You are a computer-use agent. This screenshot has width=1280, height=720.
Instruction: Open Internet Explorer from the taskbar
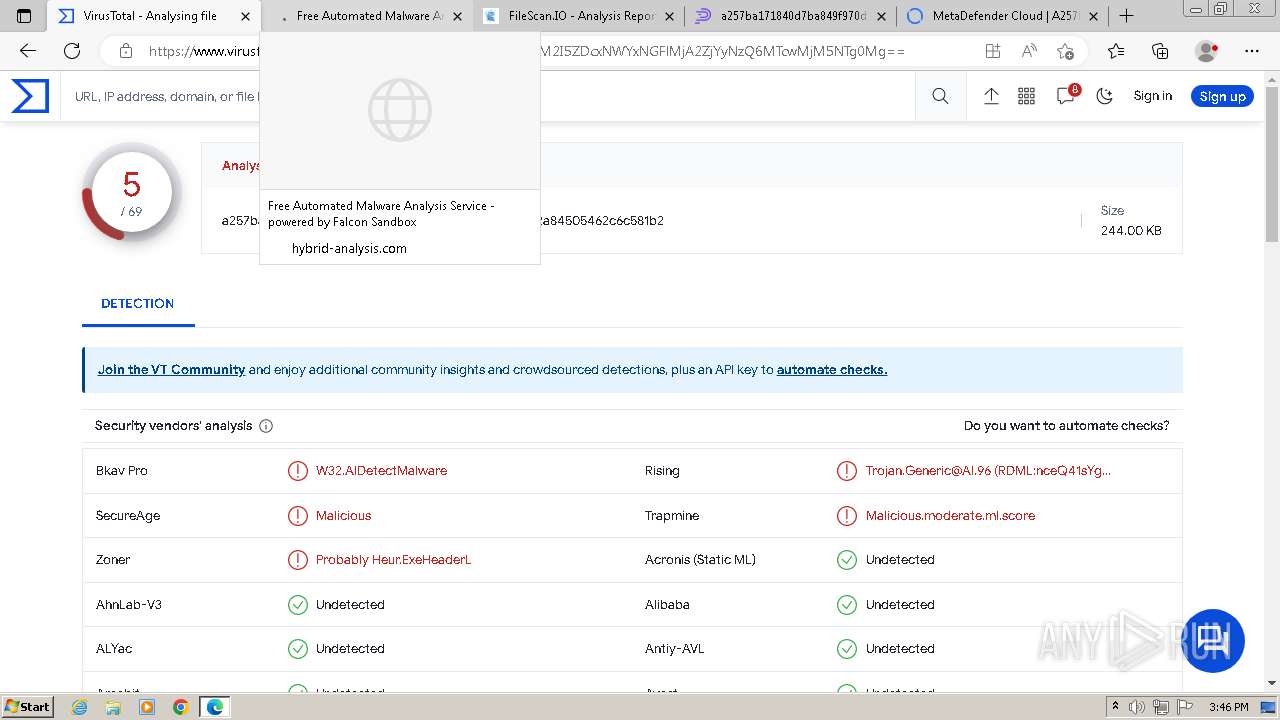point(80,707)
